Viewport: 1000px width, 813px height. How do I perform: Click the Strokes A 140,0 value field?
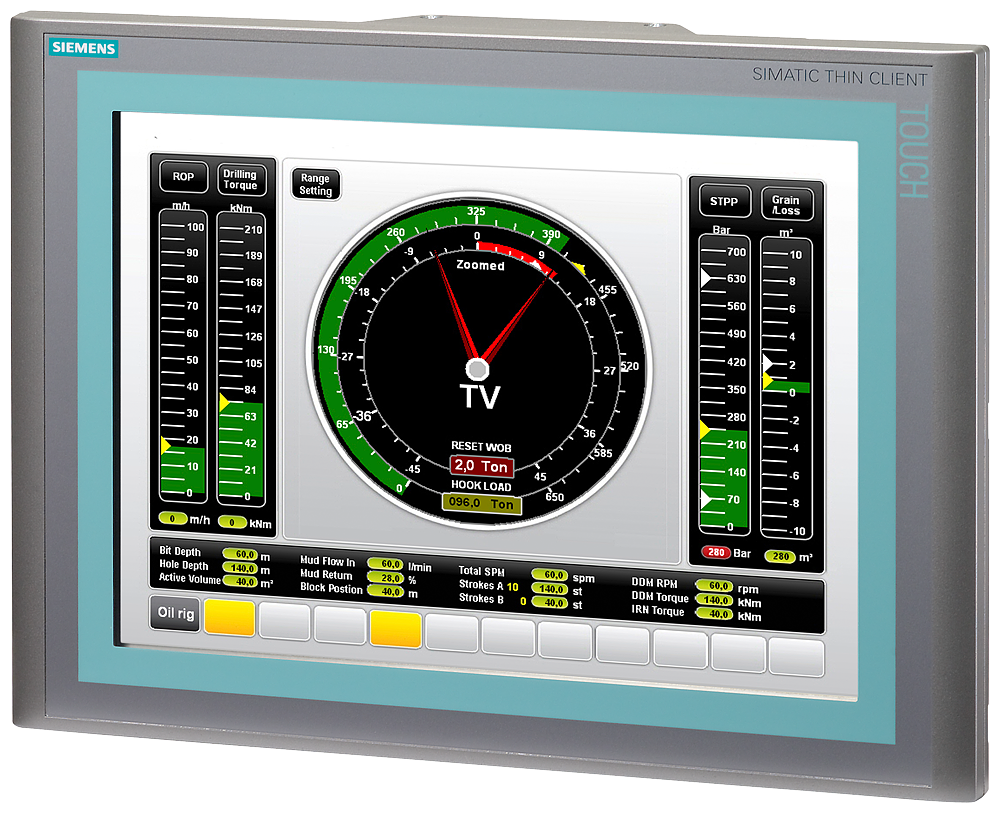pyautogui.click(x=549, y=589)
